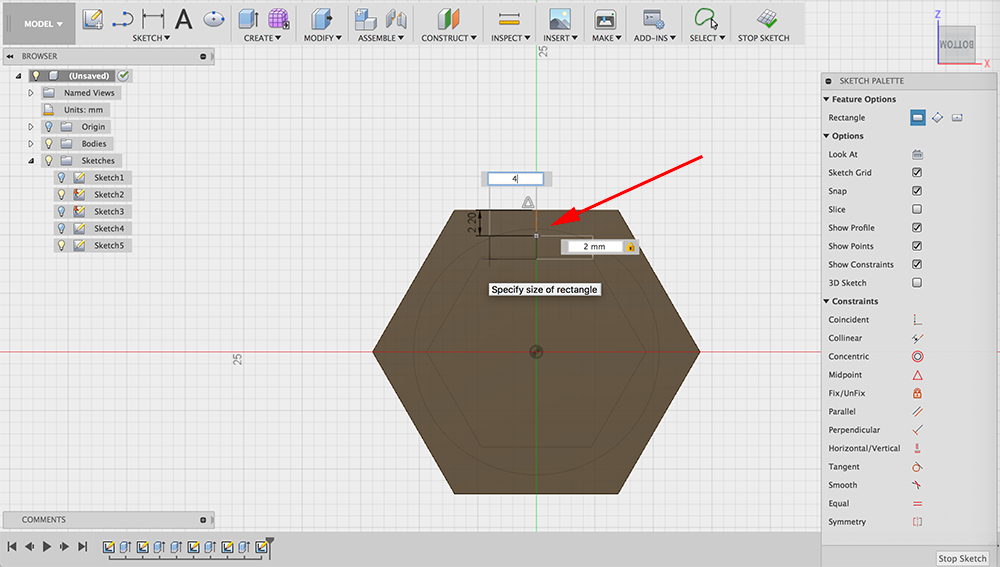Image resolution: width=1000 pixels, height=567 pixels.
Task: Toggle the Bodies folder light bulb
Action: (x=48, y=144)
